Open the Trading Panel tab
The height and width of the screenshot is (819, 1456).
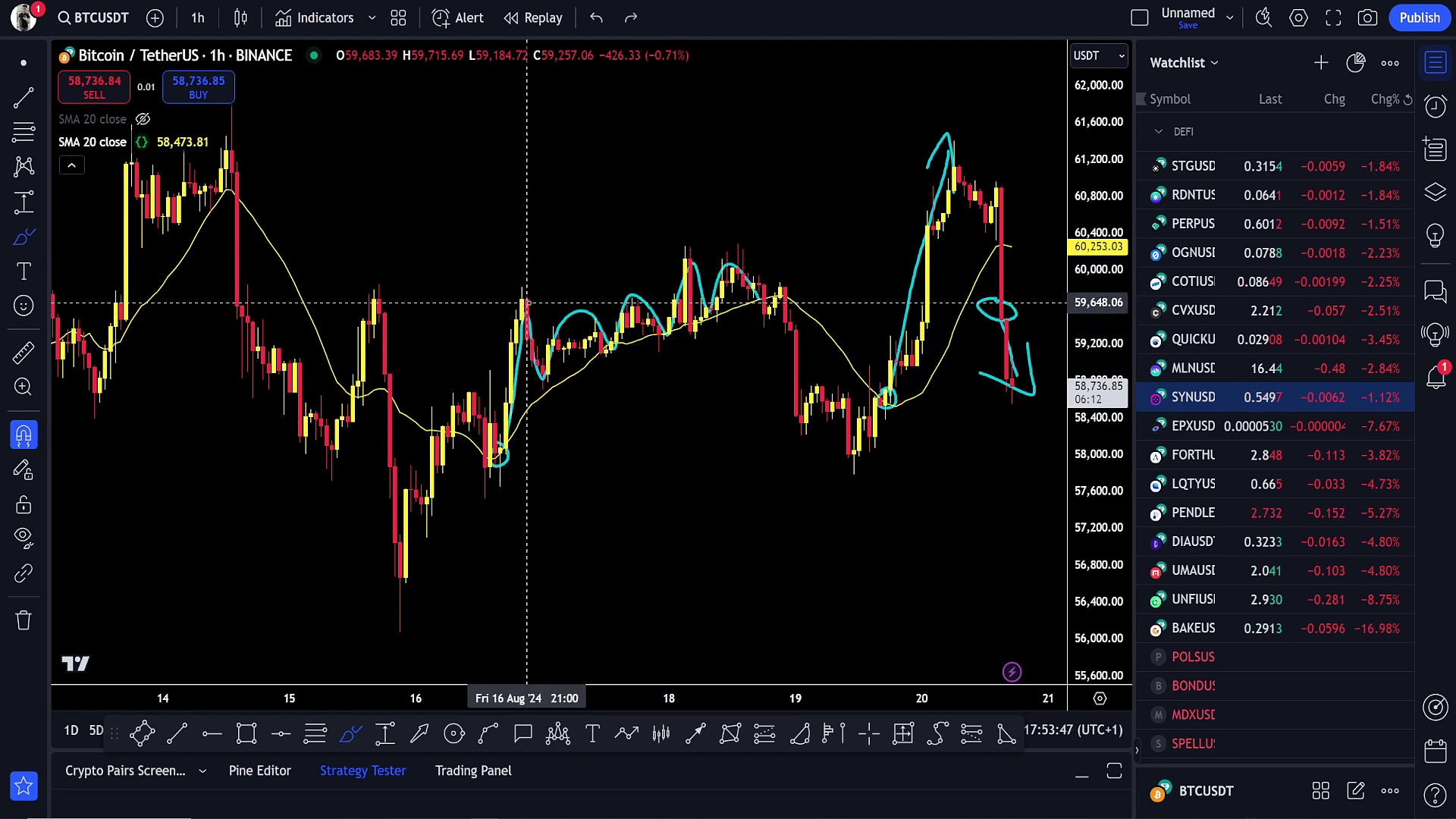click(x=473, y=770)
